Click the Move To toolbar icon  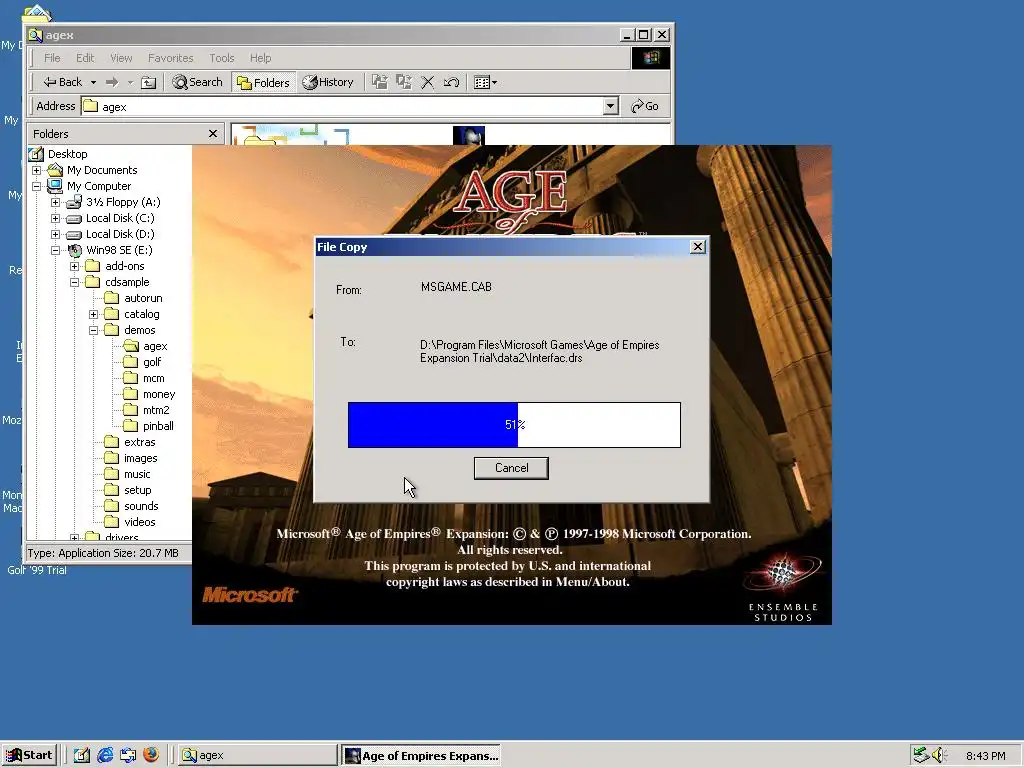point(379,82)
